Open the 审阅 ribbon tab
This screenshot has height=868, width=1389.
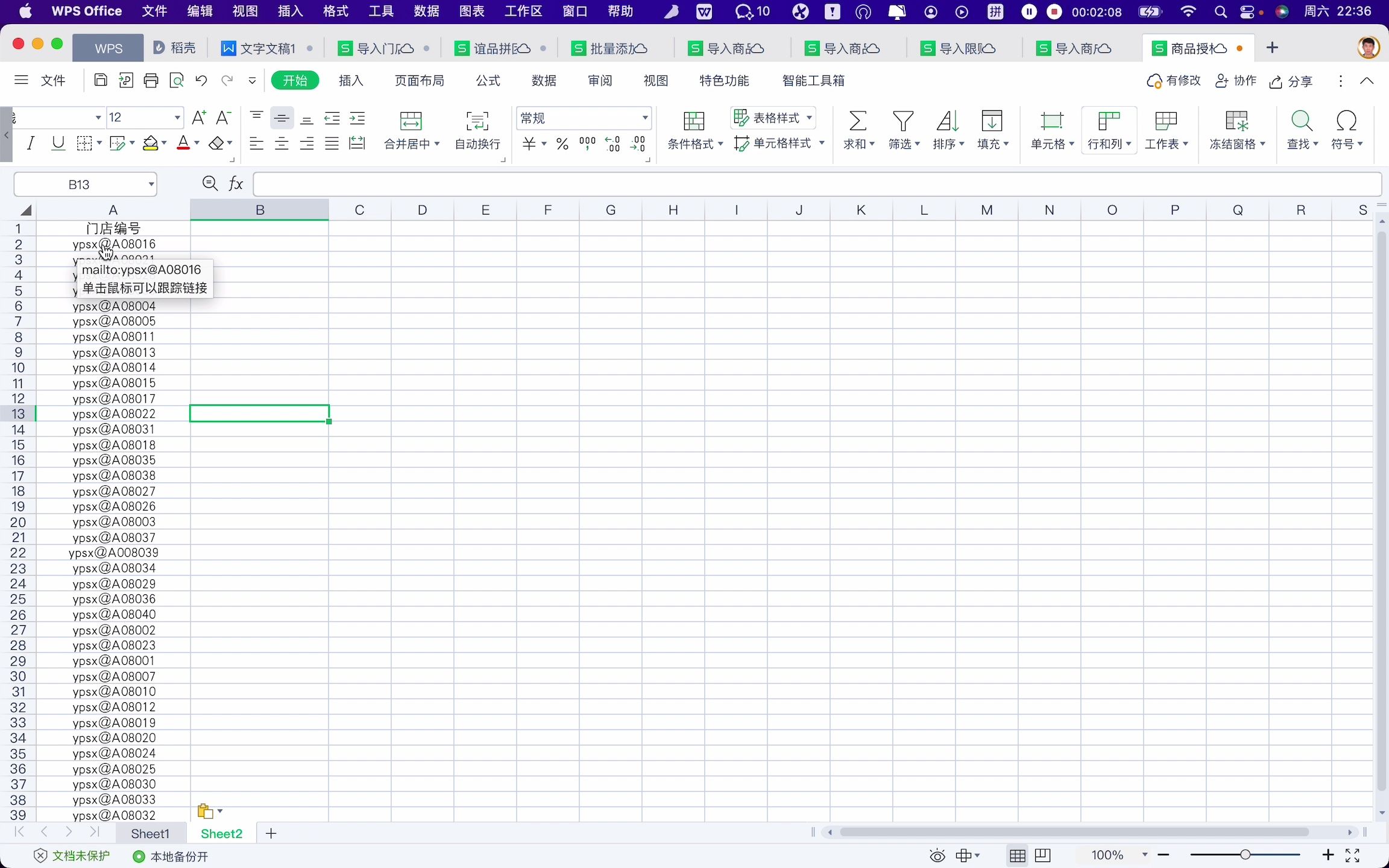click(x=600, y=80)
